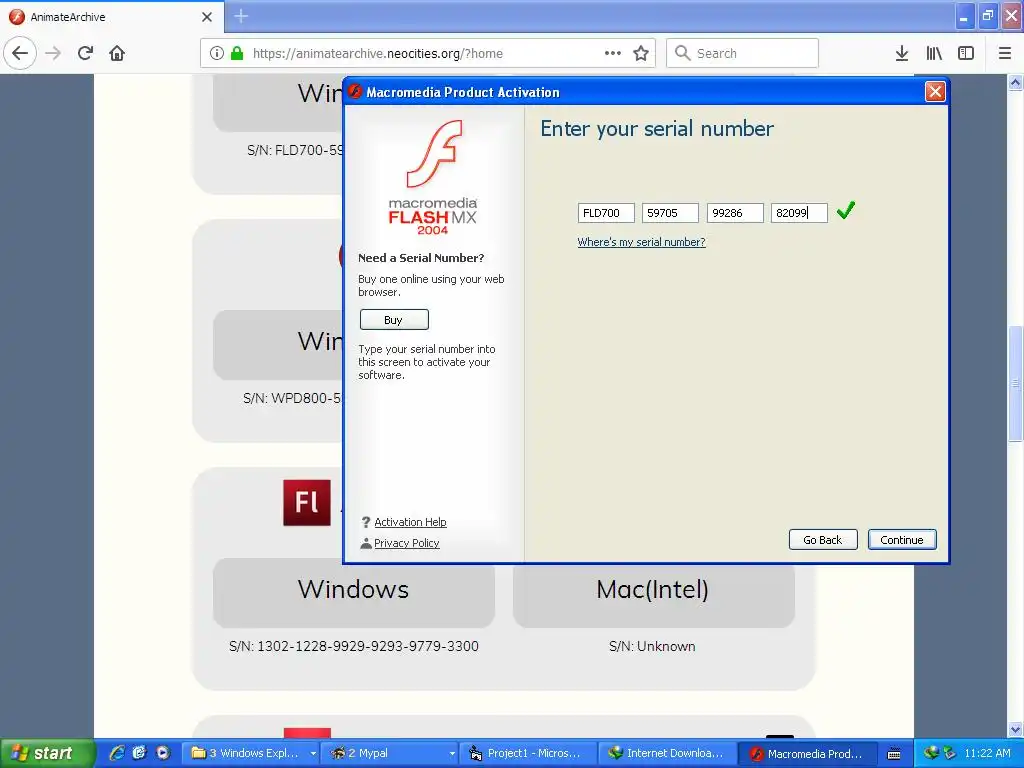Image resolution: width=1024 pixels, height=768 pixels.
Task: Click the page scrollbar thumb
Action: click(x=1015, y=384)
